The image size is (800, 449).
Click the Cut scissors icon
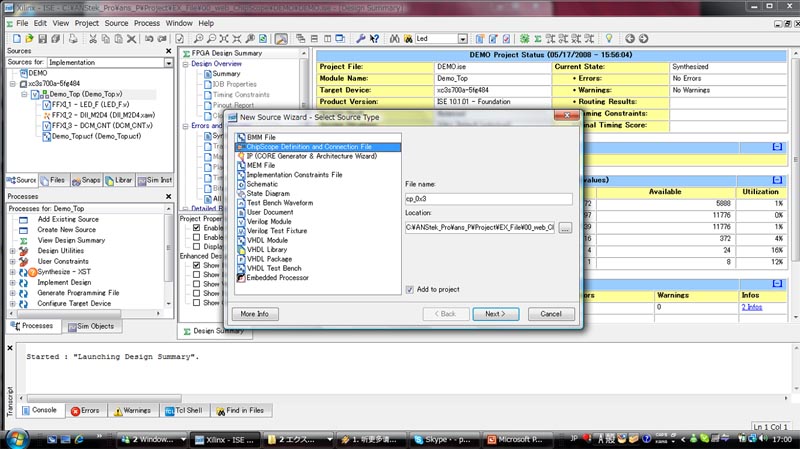(x=92, y=39)
